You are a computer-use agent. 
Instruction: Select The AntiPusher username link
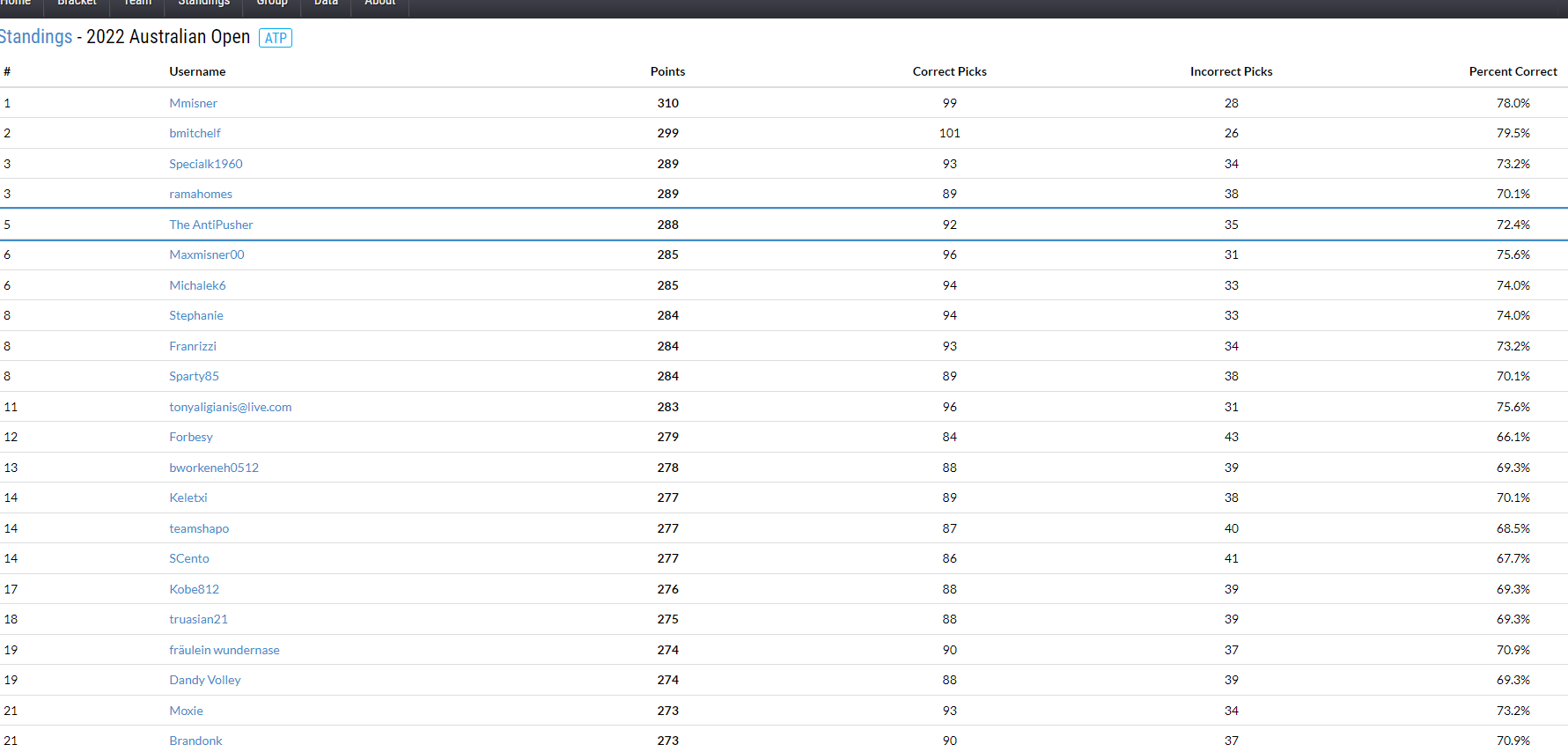point(210,225)
